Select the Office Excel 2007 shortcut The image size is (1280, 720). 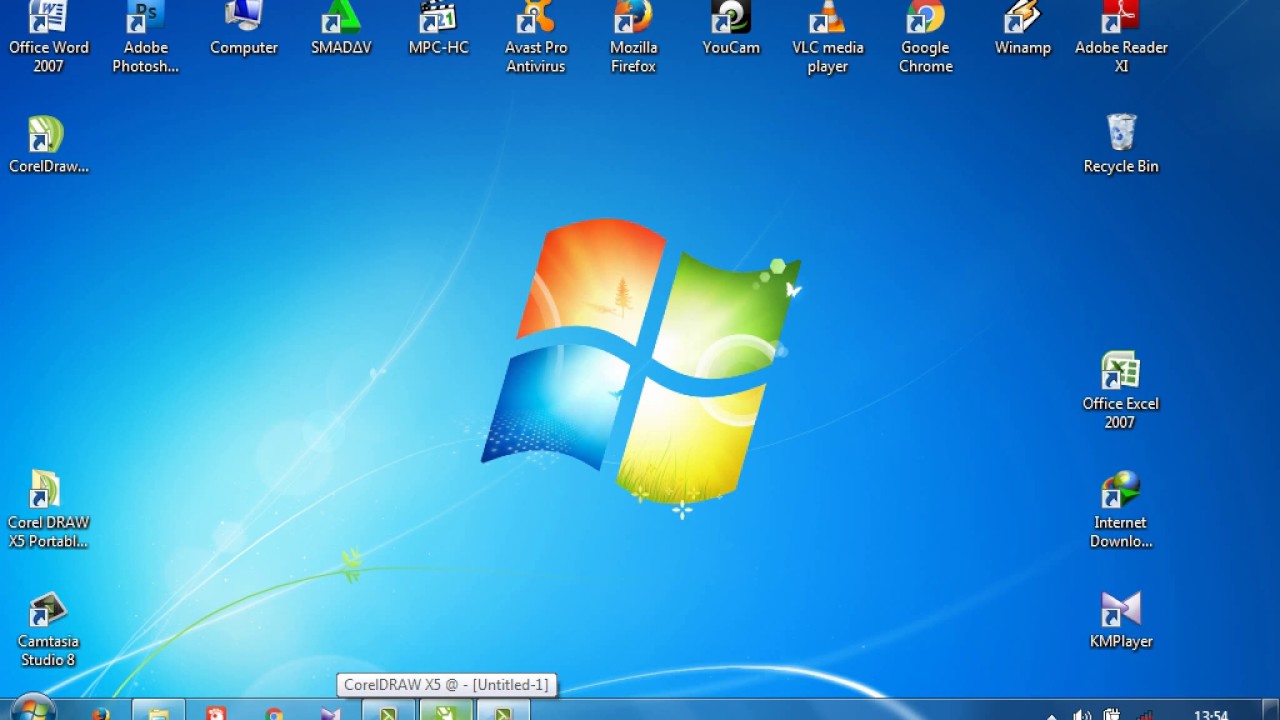click(1120, 391)
